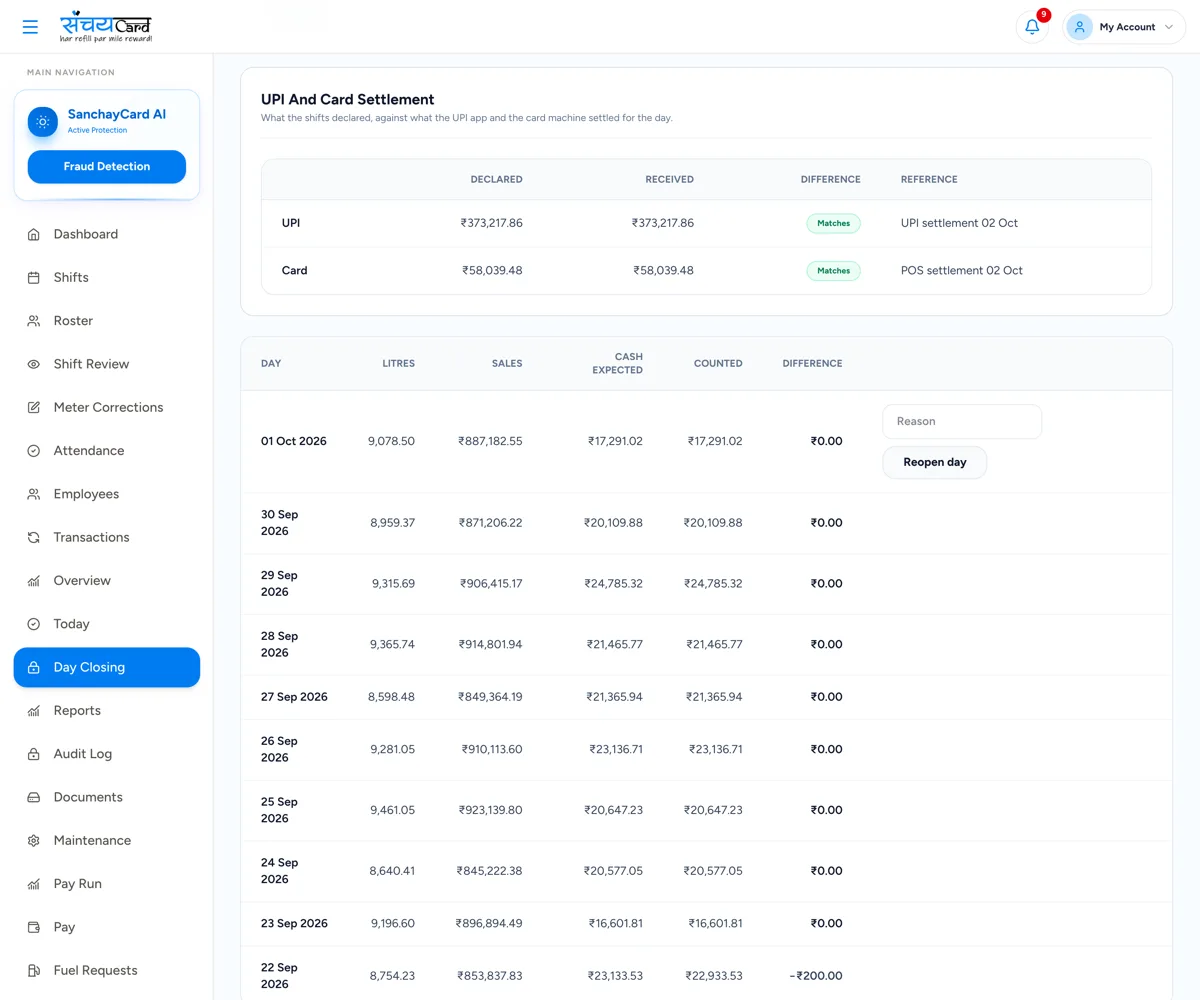This screenshot has width=1200, height=1000.
Task: Focus the Reason input field
Action: pyautogui.click(x=962, y=422)
